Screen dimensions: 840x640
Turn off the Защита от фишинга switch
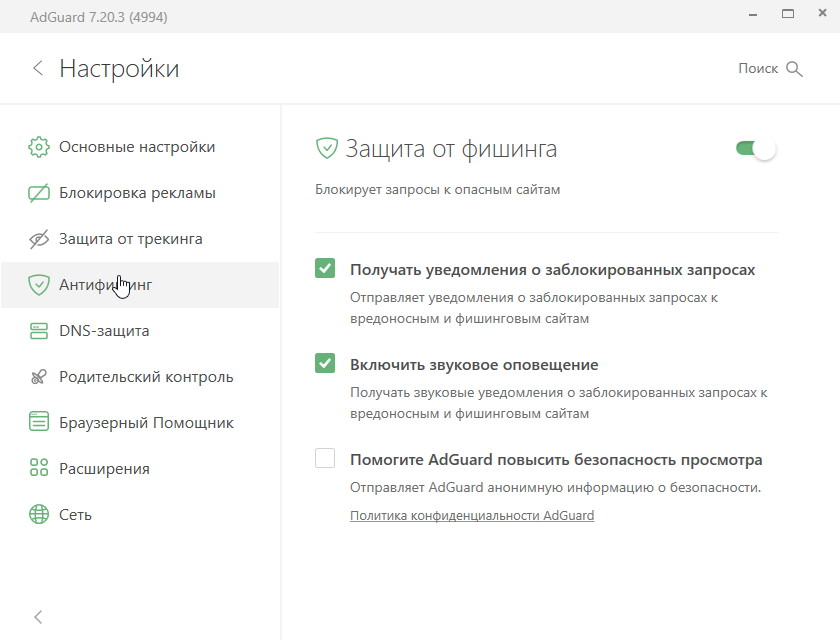[756, 148]
